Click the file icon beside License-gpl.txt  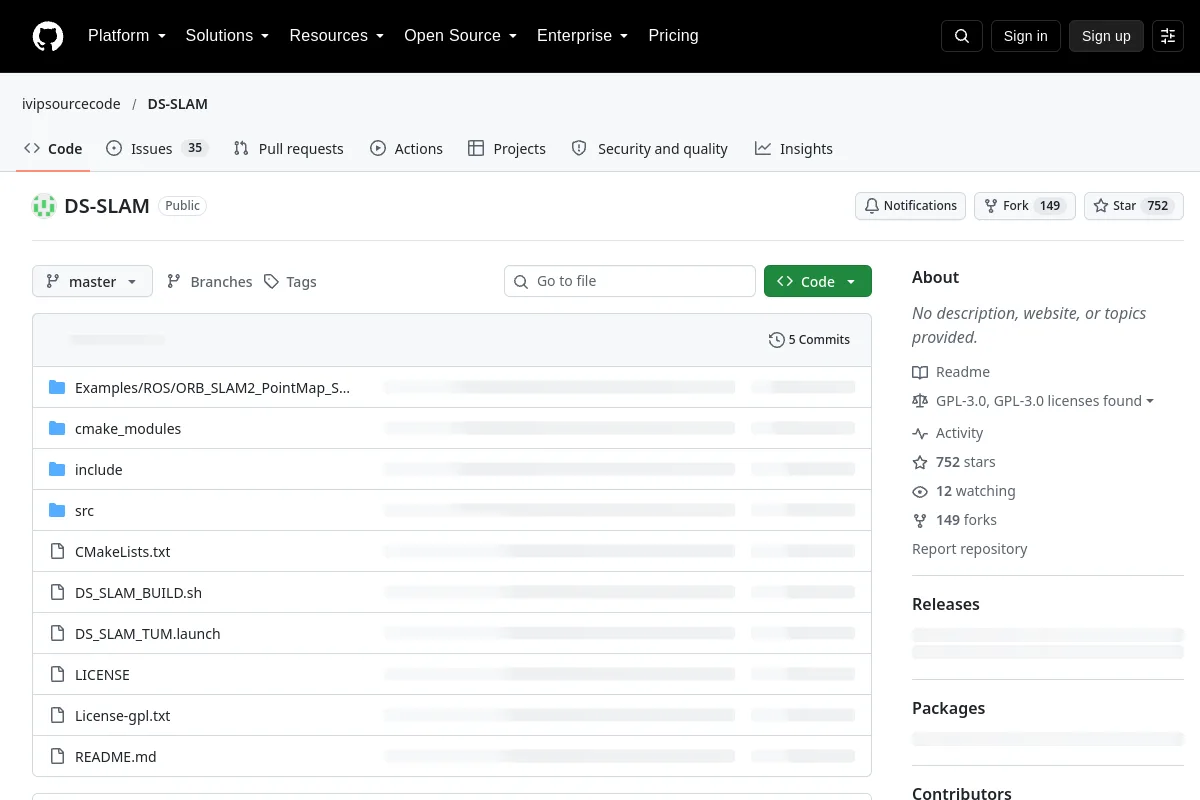[x=57, y=715]
